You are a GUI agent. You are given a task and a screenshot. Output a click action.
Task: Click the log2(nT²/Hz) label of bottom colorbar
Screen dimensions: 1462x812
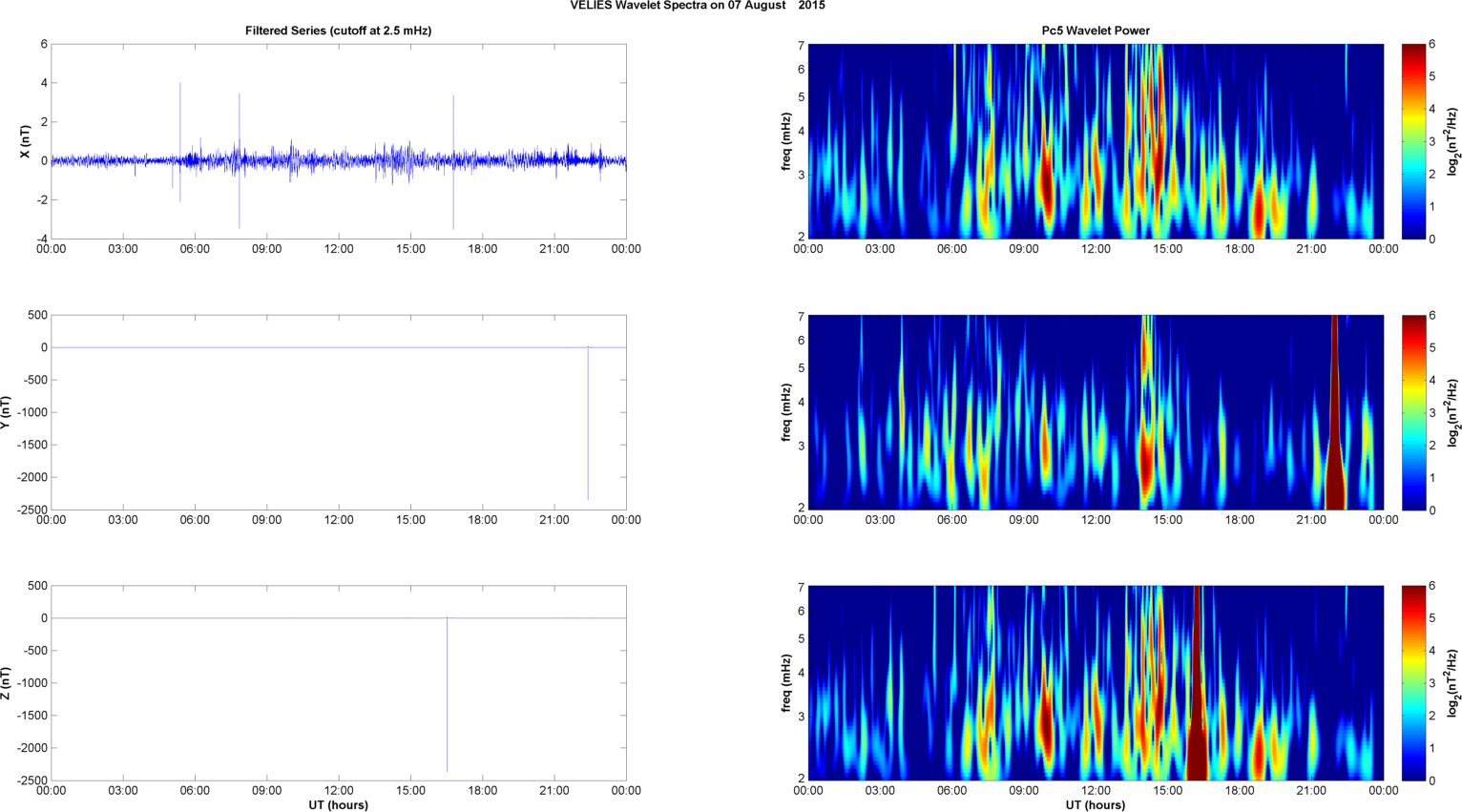1452,683
